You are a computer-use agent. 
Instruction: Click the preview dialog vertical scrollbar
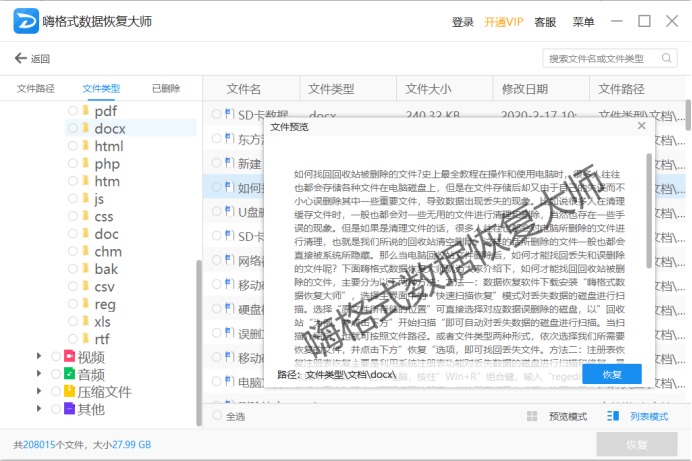pos(648,210)
